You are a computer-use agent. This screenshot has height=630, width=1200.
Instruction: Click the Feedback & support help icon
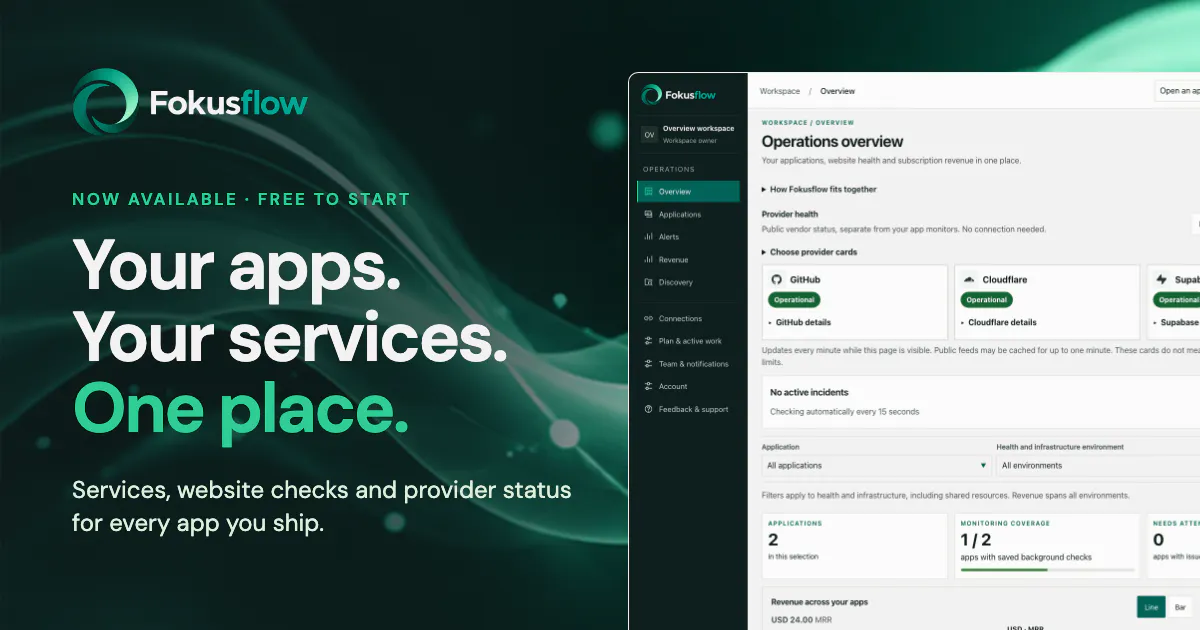click(648, 409)
